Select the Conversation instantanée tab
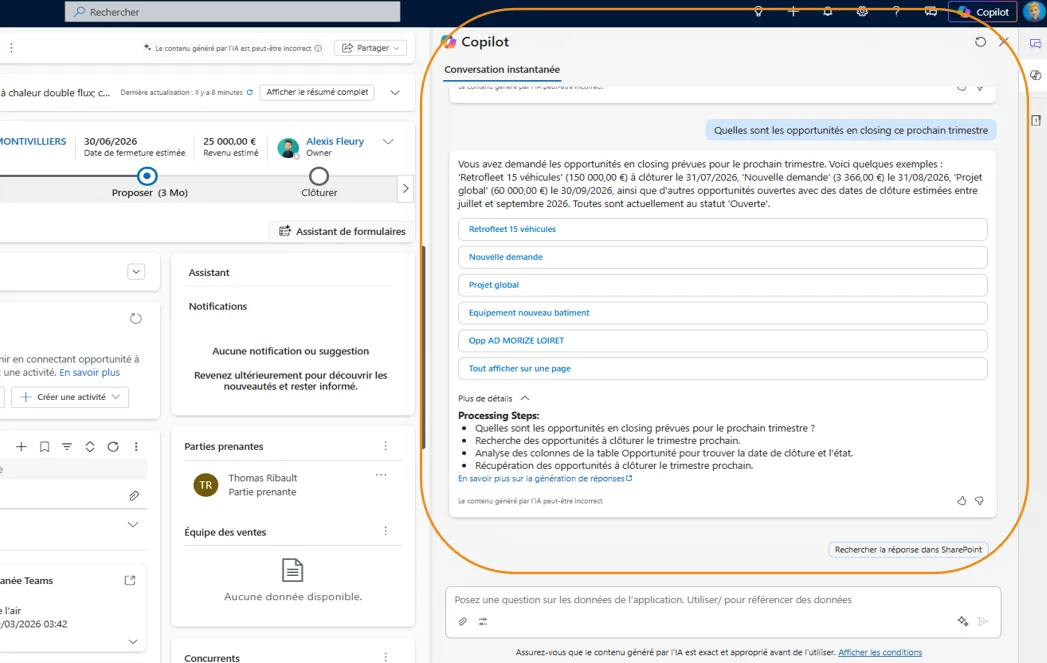Screen dimensions: 1047x663 click(502, 69)
